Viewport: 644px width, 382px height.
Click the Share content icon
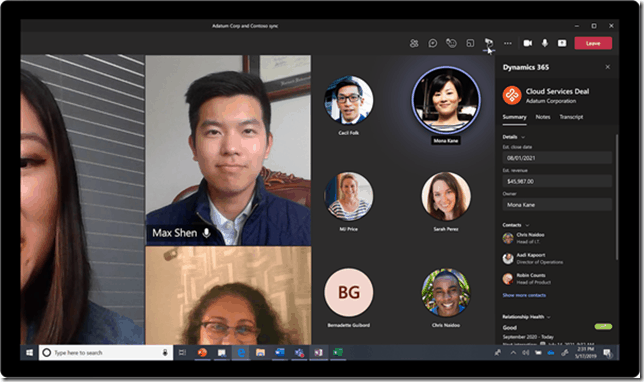pyautogui.click(x=562, y=43)
